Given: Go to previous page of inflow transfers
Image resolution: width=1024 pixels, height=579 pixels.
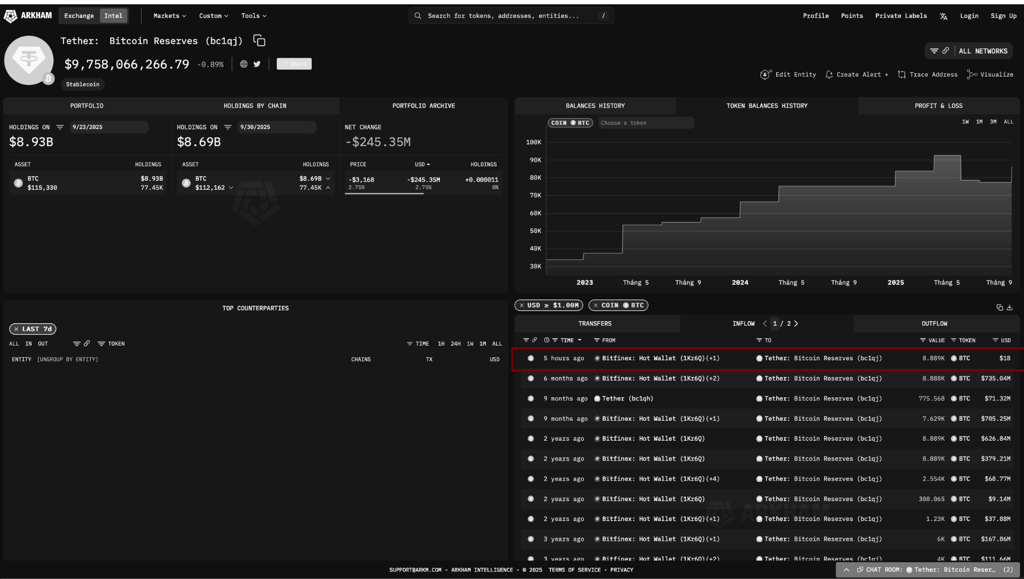Looking at the screenshot, I should tap(765, 324).
